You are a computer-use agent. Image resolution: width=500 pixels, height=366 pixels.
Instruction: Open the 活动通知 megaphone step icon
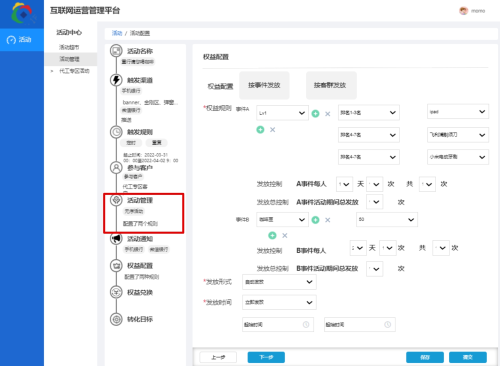click(x=116, y=239)
